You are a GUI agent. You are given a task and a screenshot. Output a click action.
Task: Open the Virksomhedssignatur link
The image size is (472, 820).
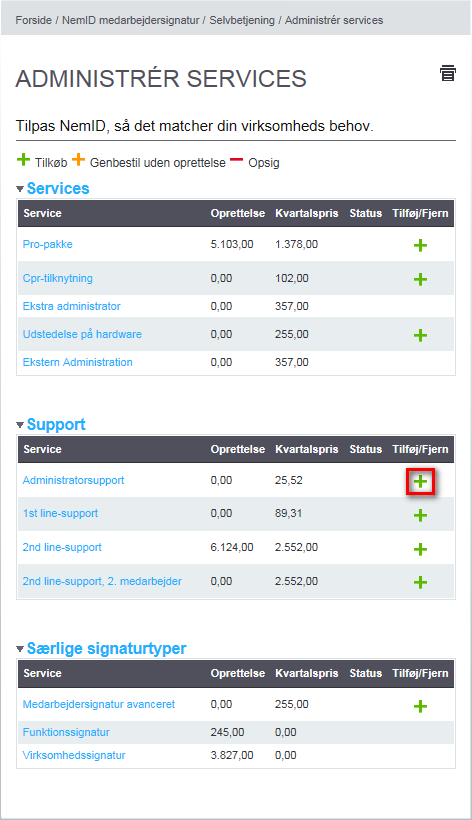(x=74, y=755)
